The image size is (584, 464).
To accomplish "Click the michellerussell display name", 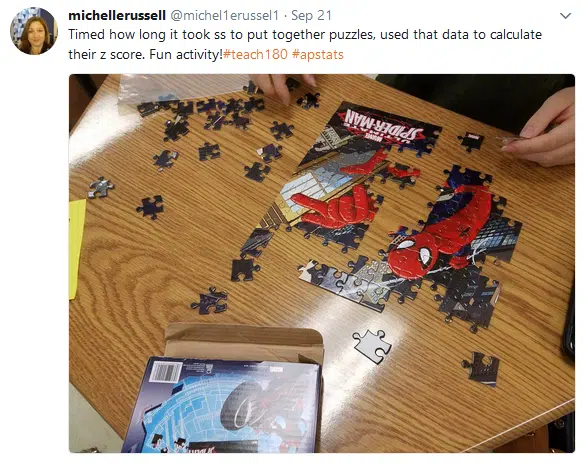I will [117, 16].
